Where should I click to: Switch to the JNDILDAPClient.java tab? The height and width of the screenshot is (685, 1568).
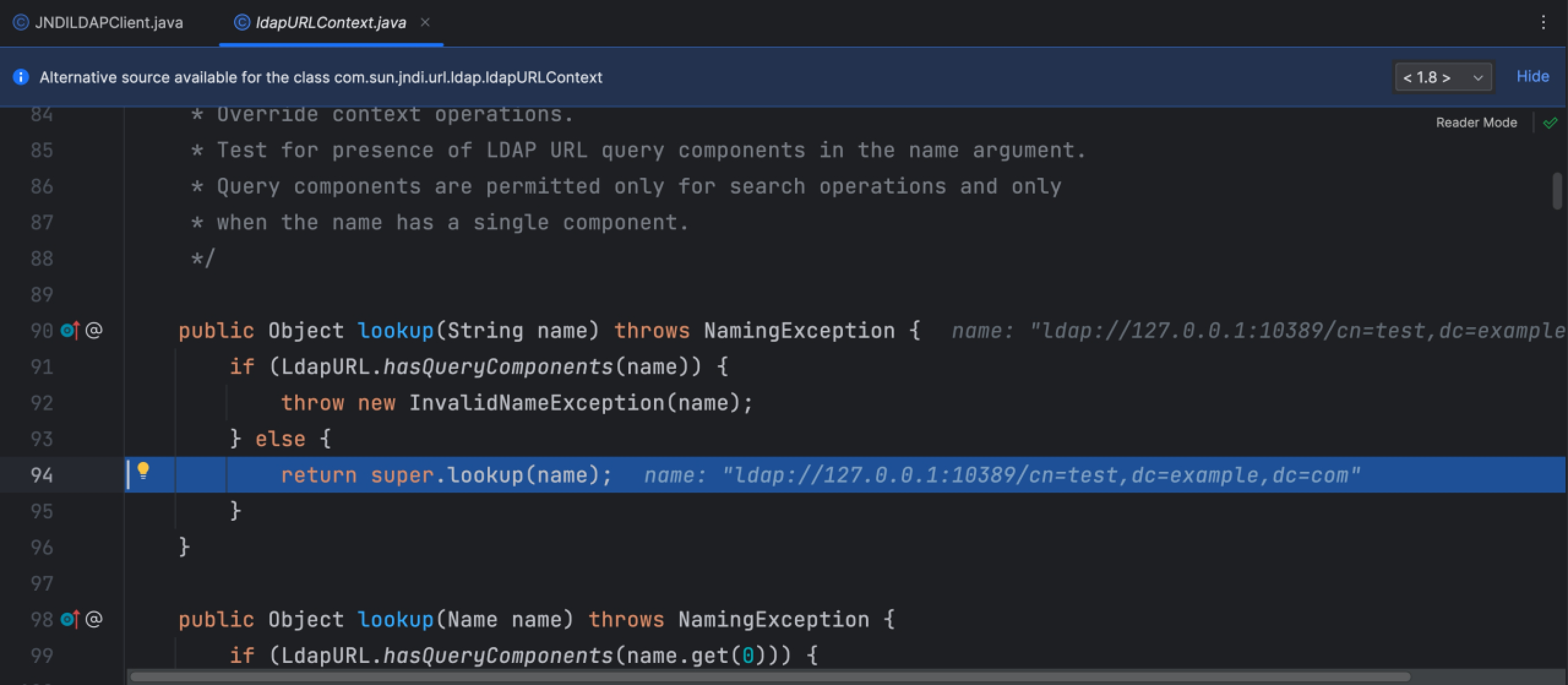click(x=99, y=23)
